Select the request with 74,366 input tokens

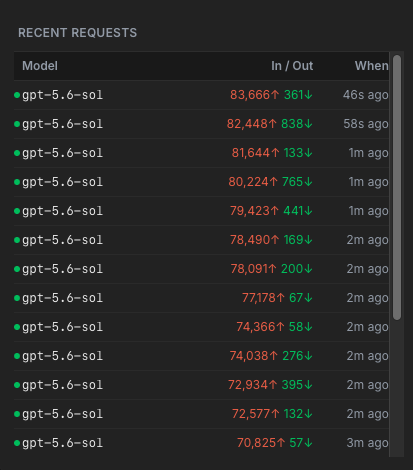pos(201,327)
